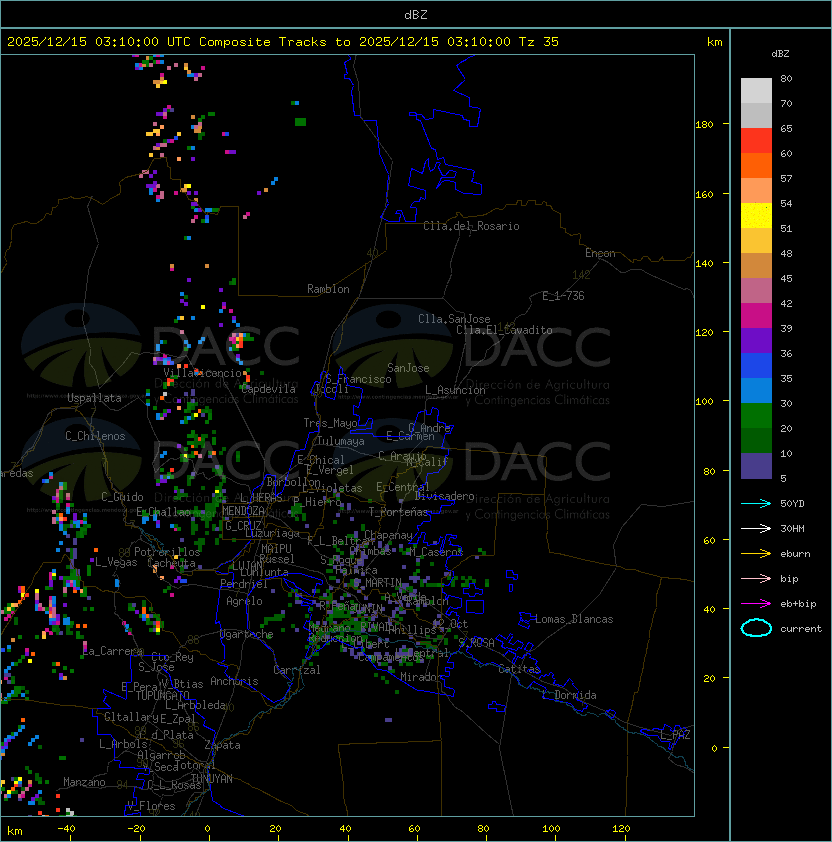Click the bright yellow swatch in dBZ scale
832x842 pixels.
pos(756,216)
